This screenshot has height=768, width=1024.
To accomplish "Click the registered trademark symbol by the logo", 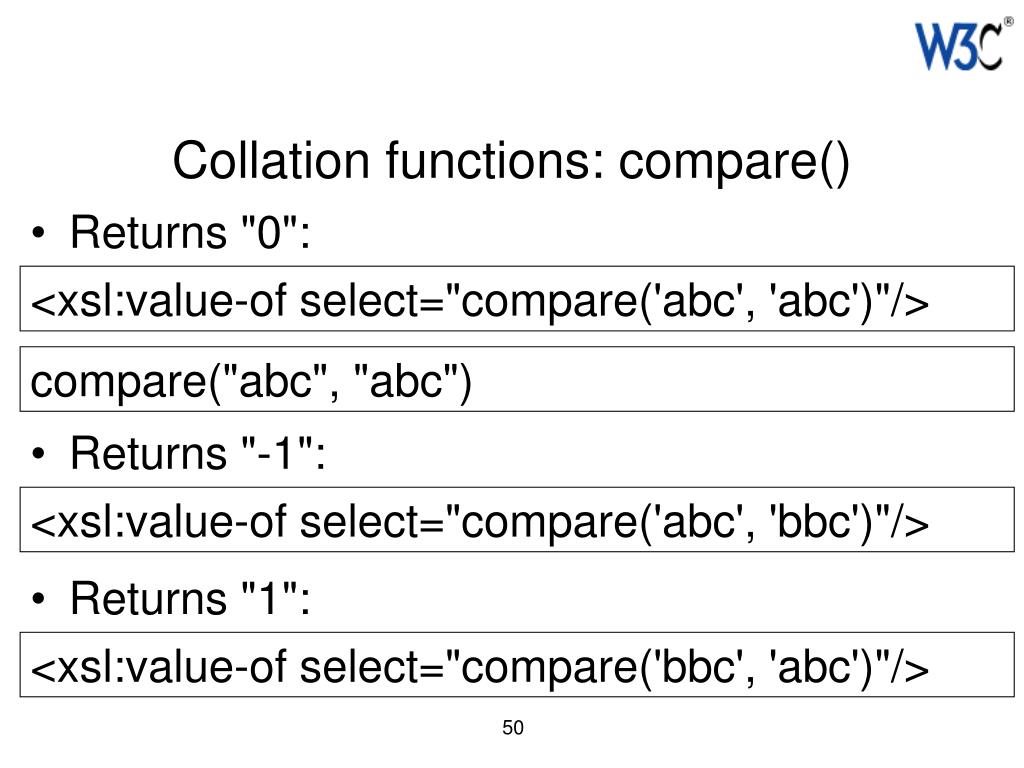I will point(1008,22).
